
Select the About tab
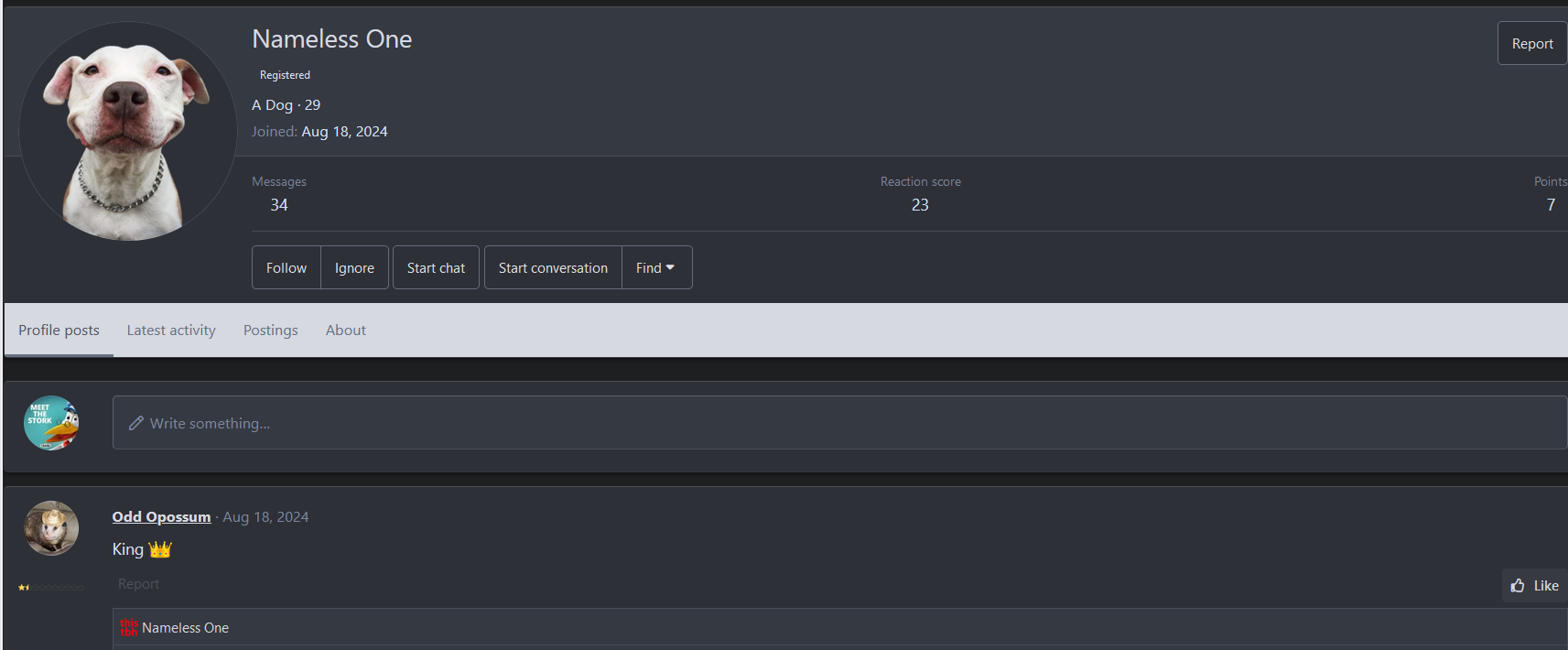coord(345,330)
